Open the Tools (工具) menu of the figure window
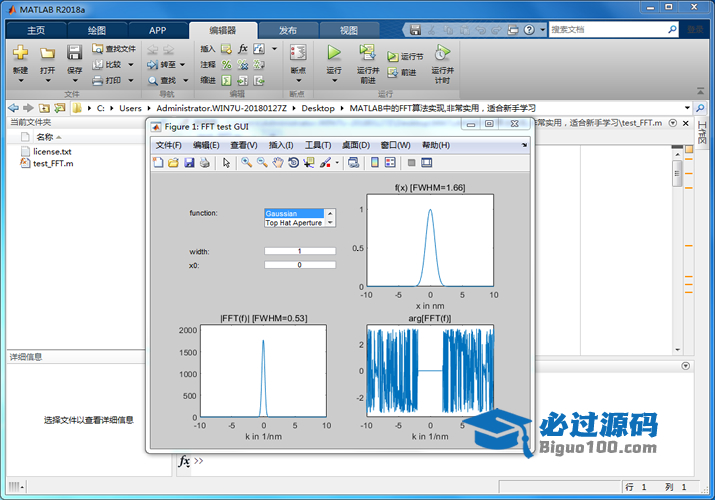 pos(318,145)
